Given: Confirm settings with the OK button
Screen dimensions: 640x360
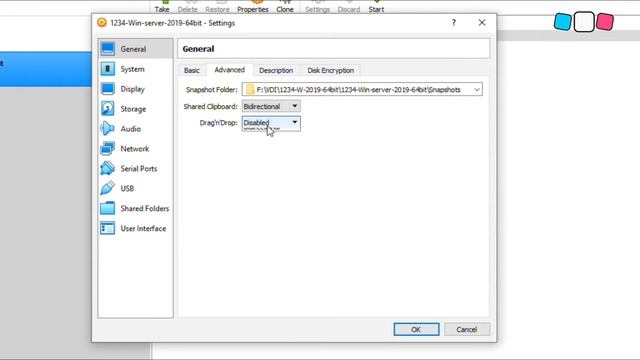Looking at the screenshot, I should click(416, 329).
